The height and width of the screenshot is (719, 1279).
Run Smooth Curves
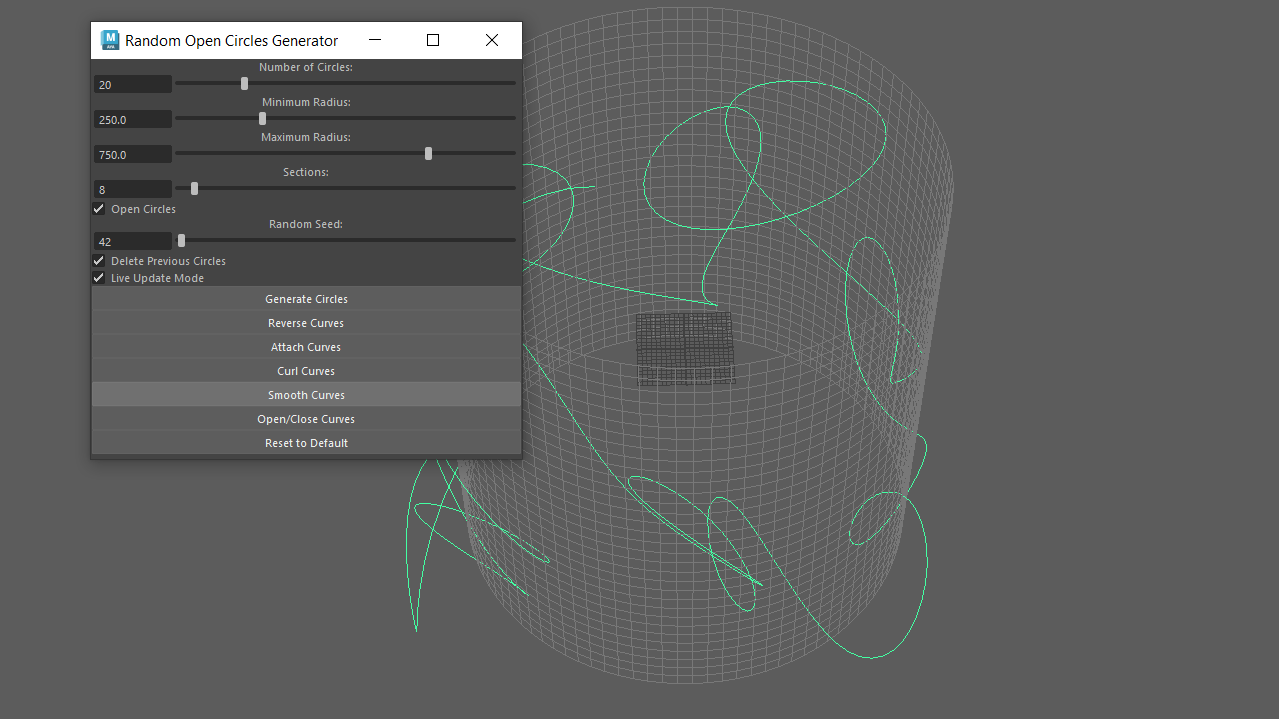point(305,394)
